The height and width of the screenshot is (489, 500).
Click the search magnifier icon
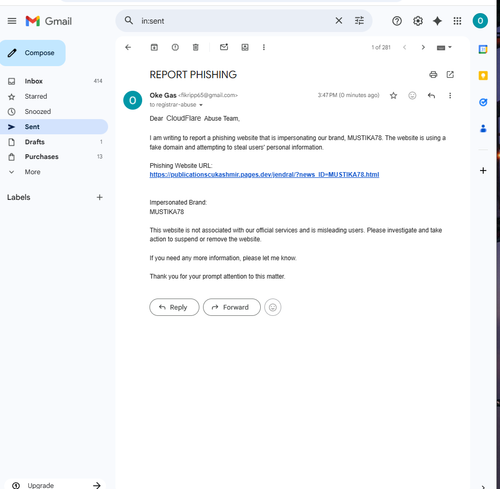click(129, 21)
